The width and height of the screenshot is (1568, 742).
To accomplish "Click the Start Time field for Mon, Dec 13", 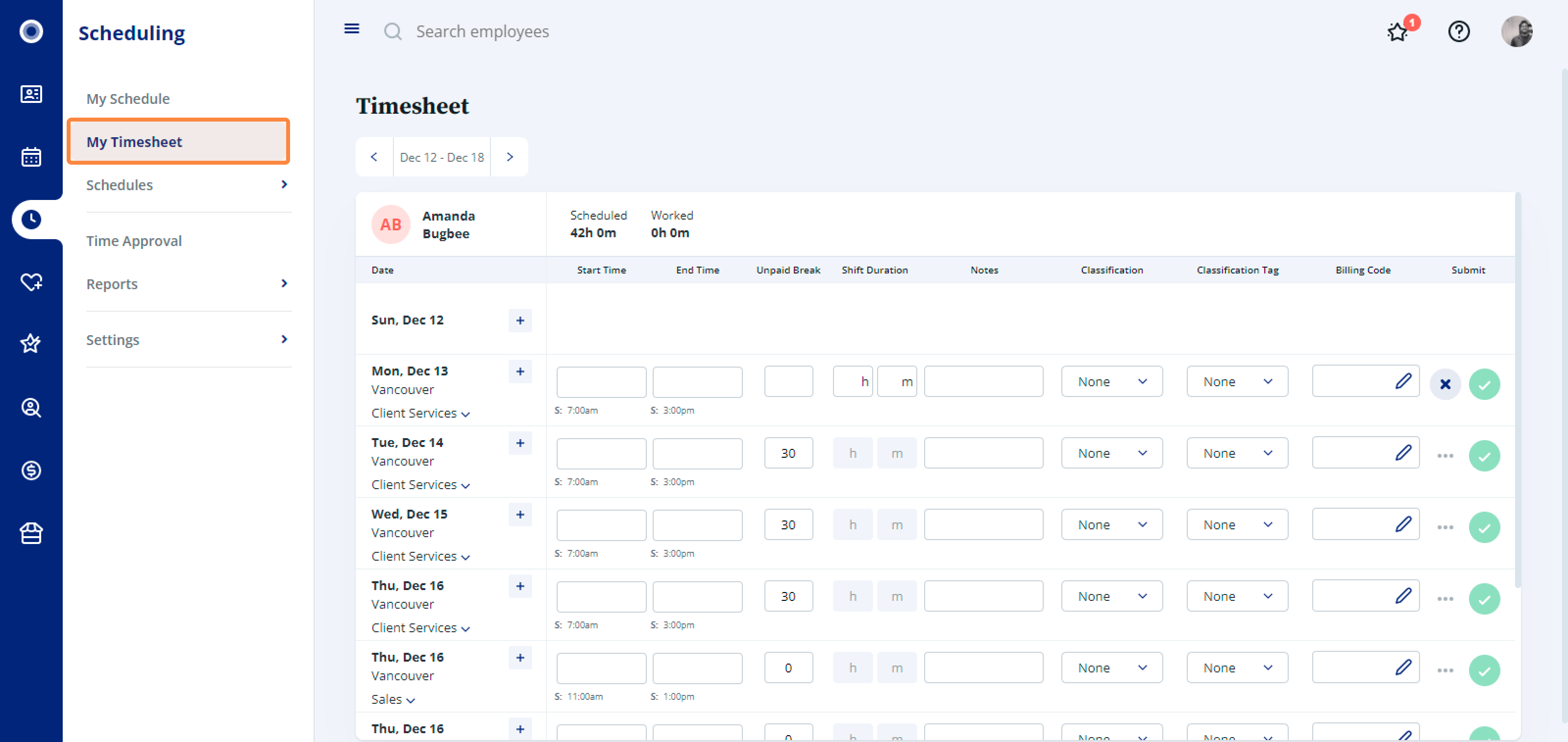I will [x=601, y=382].
